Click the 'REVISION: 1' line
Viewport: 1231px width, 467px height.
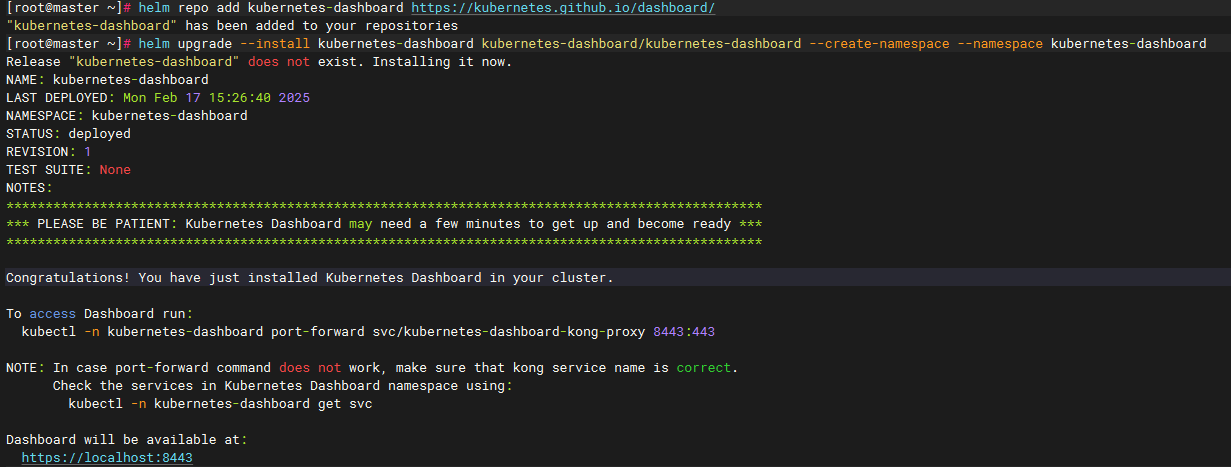pyautogui.click(x=48, y=152)
